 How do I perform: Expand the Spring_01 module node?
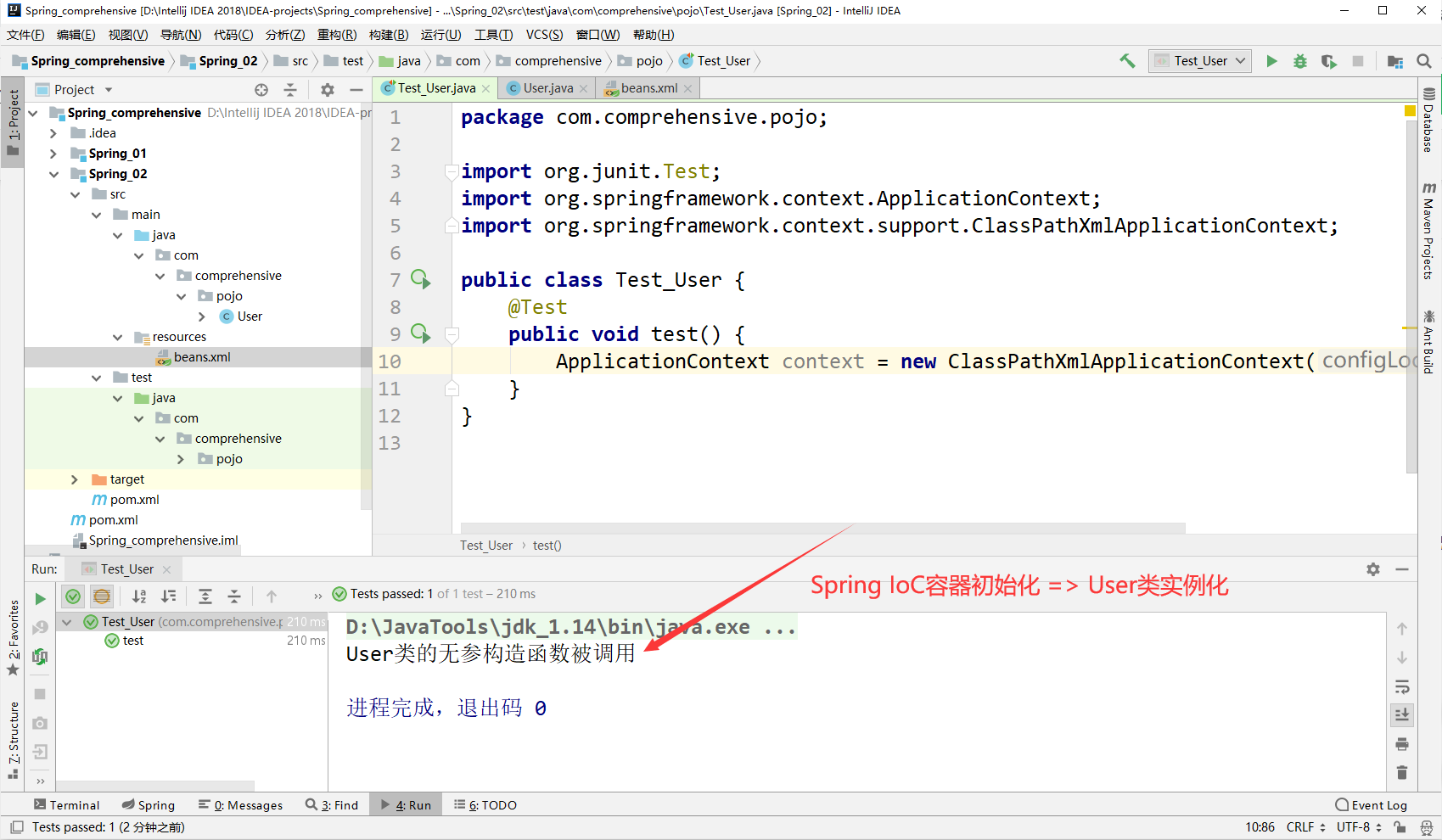[54, 154]
